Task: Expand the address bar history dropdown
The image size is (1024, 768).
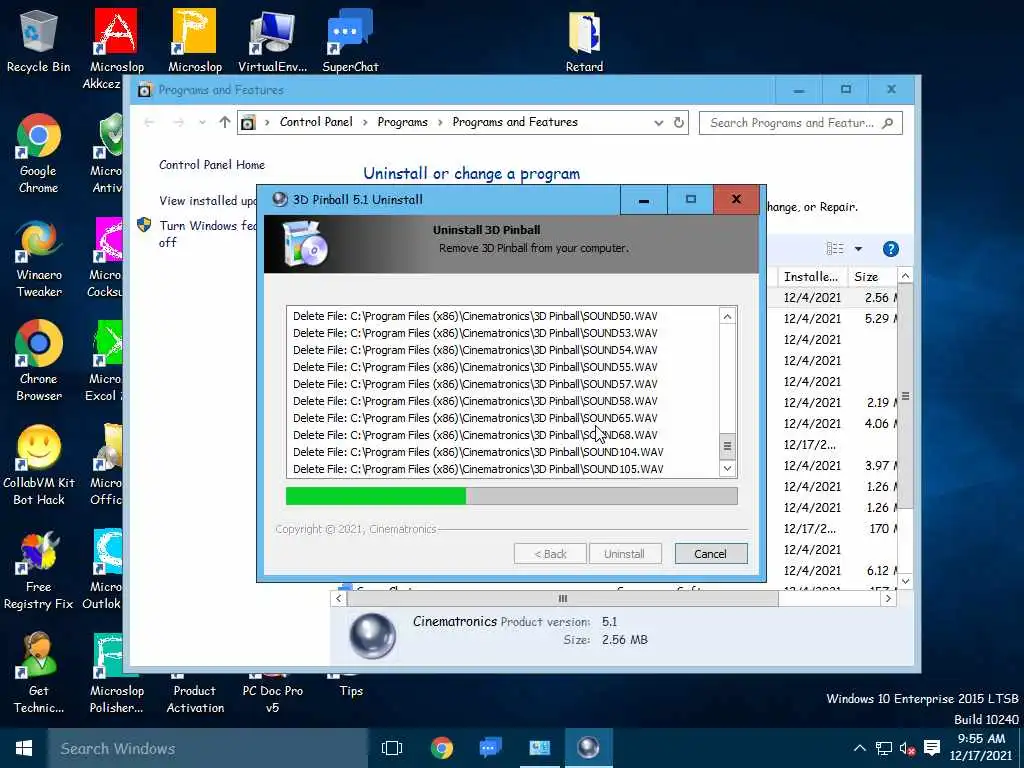Action: [658, 123]
